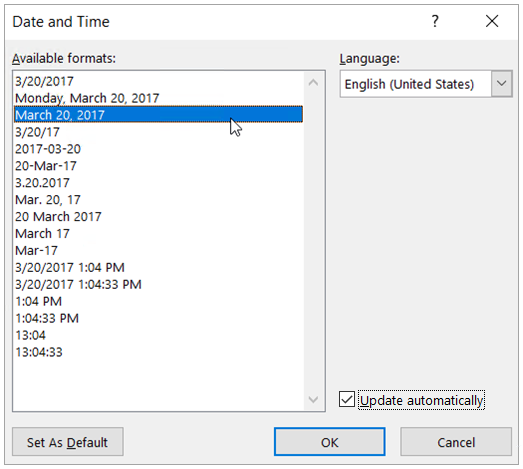Click the Cancel button
Image resolution: width=523 pixels, height=469 pixels.
point(456,442)
